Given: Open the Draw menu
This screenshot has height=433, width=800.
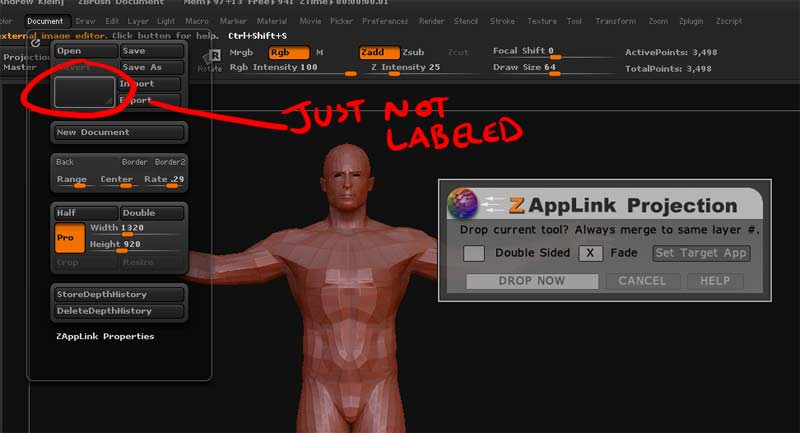Looking at the screenshot, I should click(x=85, y=21).
